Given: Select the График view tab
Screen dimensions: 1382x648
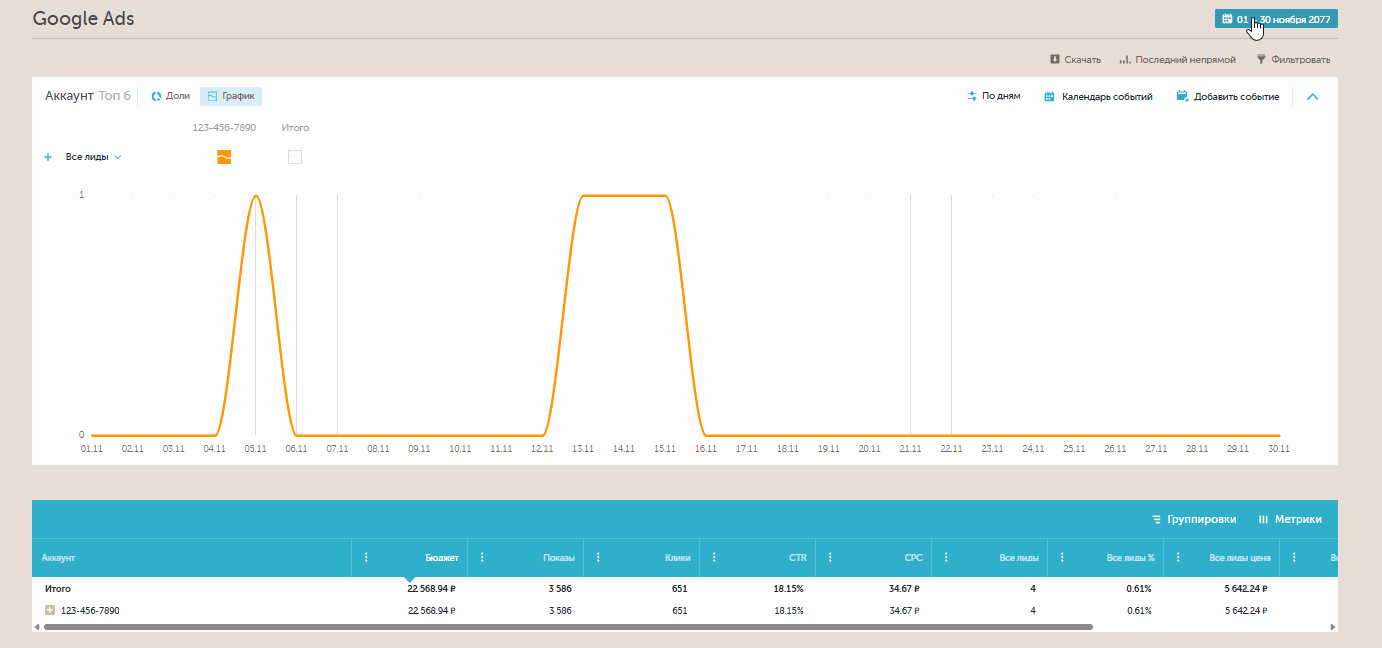Looking at the screenshot, I should (x=231, y=96).
